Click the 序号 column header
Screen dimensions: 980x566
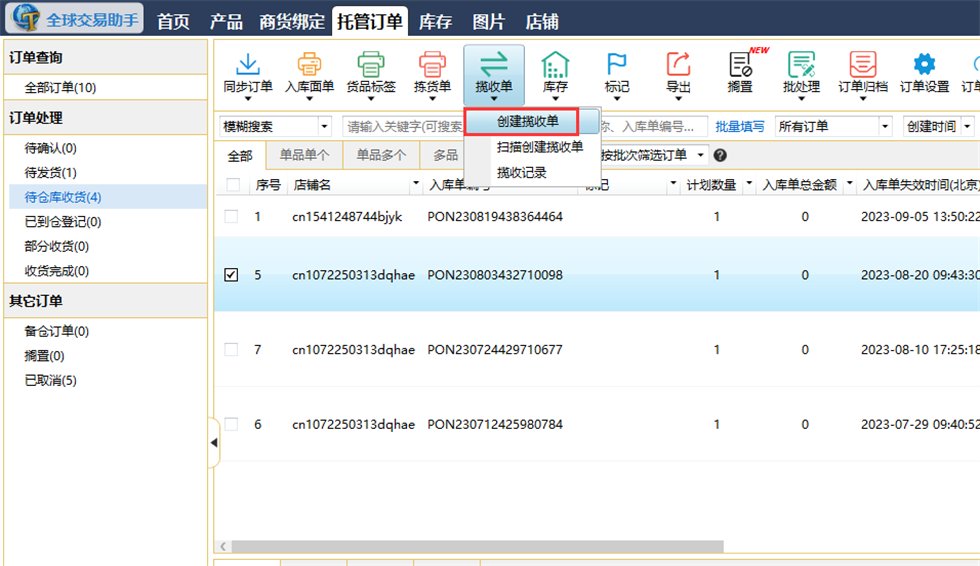(x=268, y=185)
